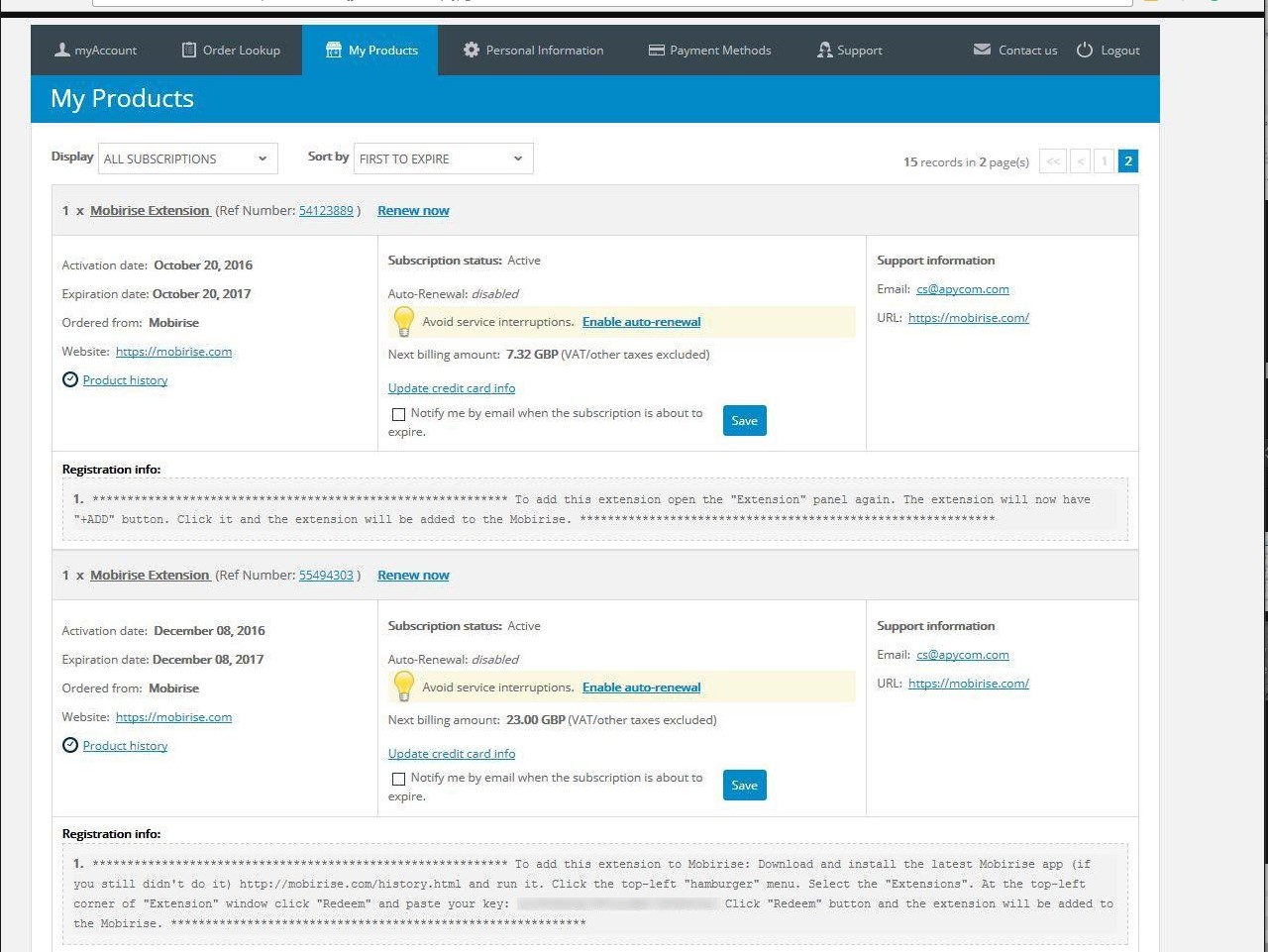Click the Logout power icon

[x=1085, y=50]
